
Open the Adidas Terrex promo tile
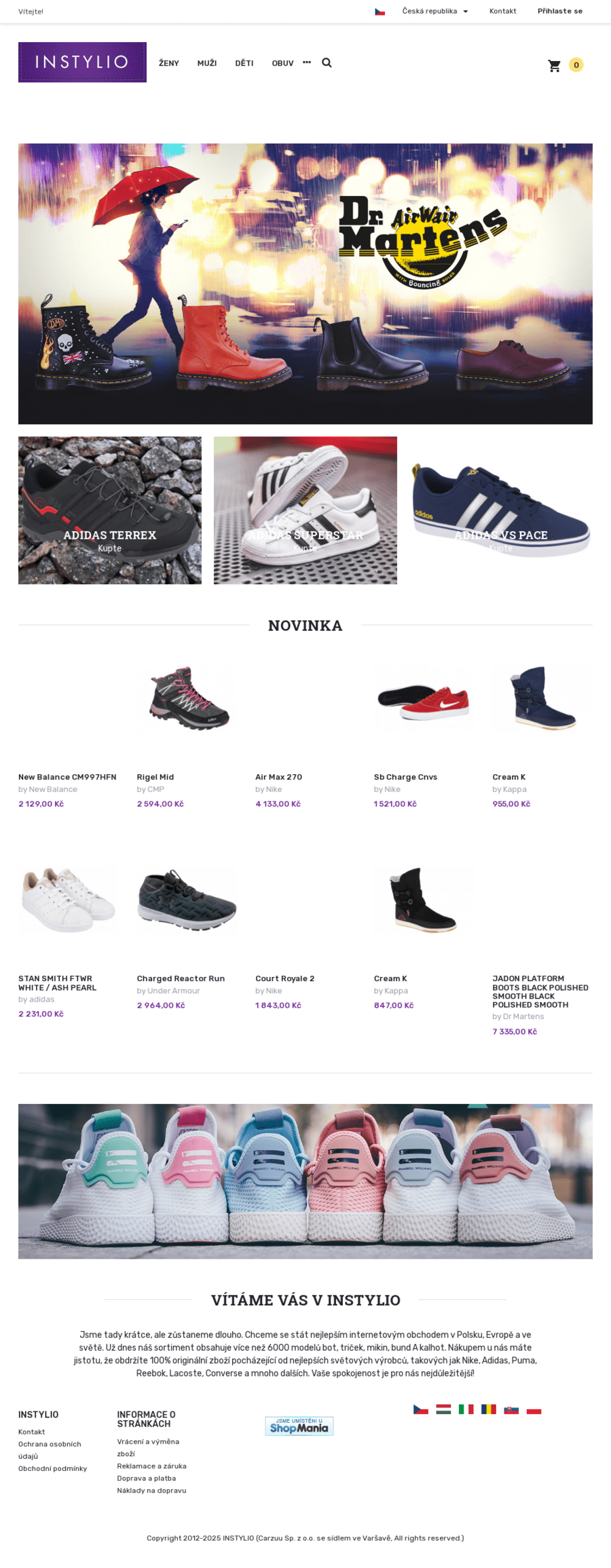click(x=110, y=510)
